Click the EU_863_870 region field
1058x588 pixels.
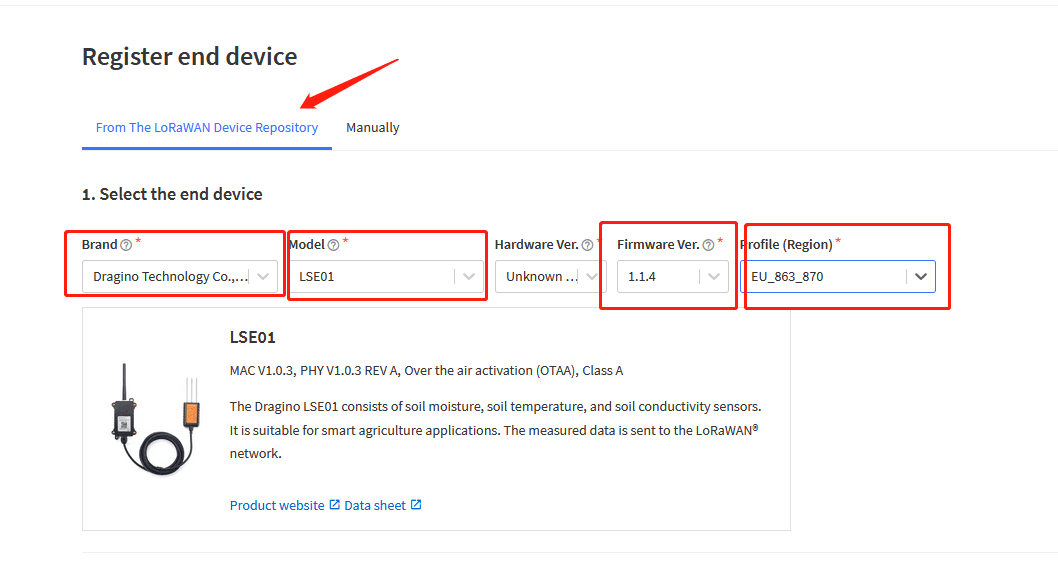tap(838, 277)
